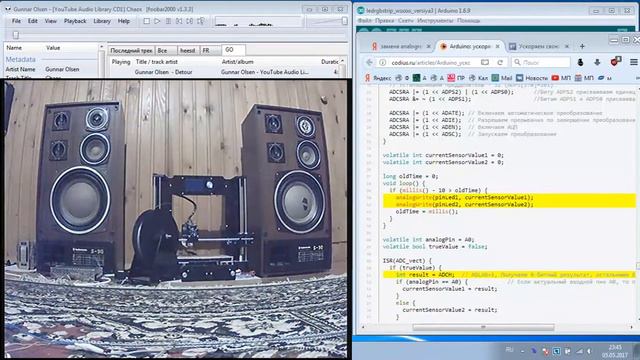Viewport: 640px width, 360px height.
Task: Click the browser Reload button
Action: click(500, 62)
